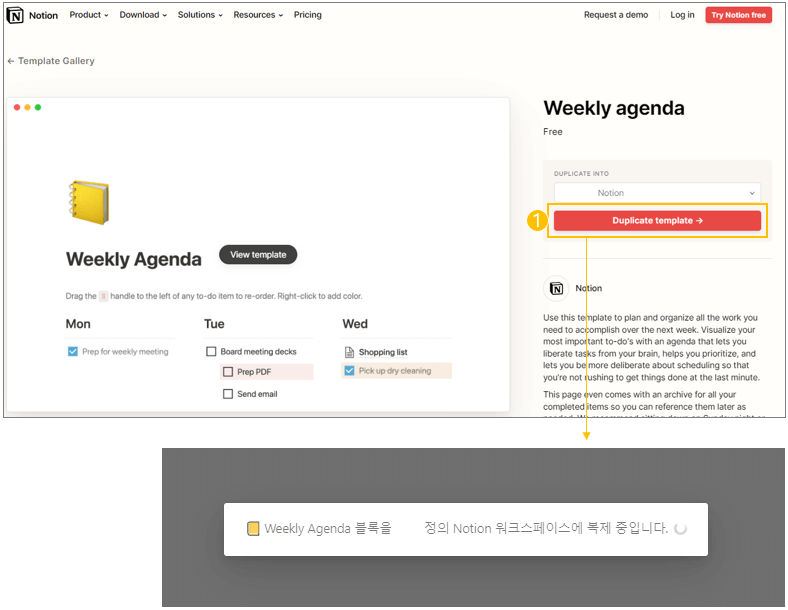Click the Board meeting decks text
The height and width of the screenshot is (610, 788).
tap(258, 352)
